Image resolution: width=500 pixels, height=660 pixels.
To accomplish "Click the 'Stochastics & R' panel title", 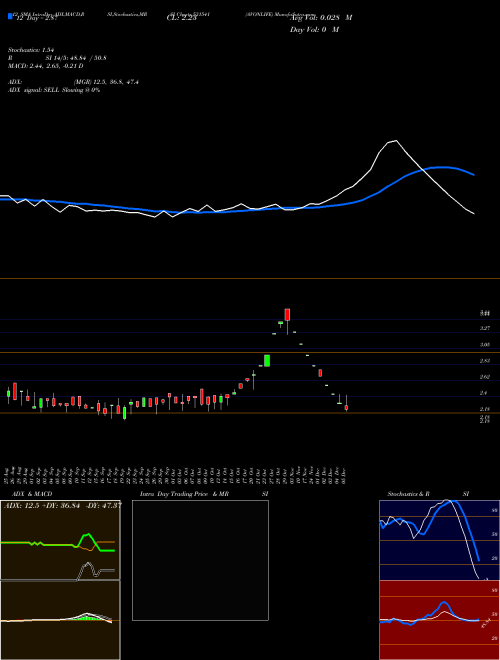I will pyautogui.click(x=408, y=494).
